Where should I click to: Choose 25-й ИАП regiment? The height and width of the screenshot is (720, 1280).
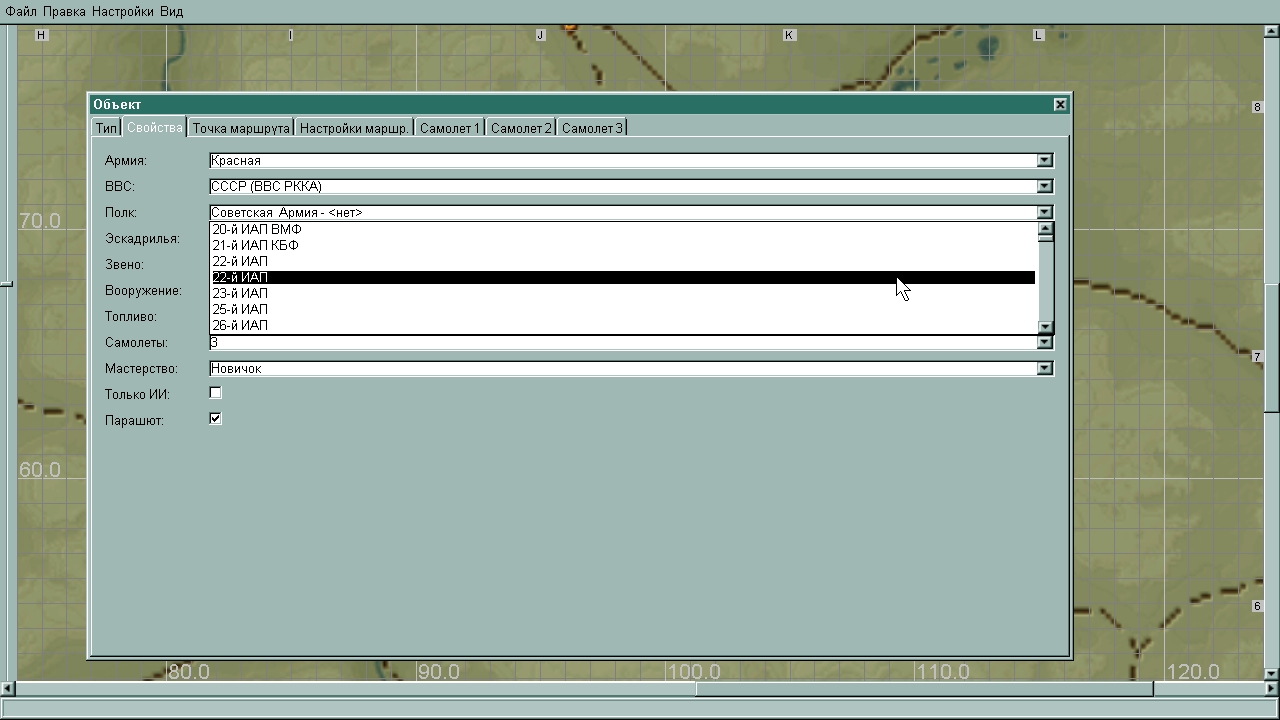point(624,309)
